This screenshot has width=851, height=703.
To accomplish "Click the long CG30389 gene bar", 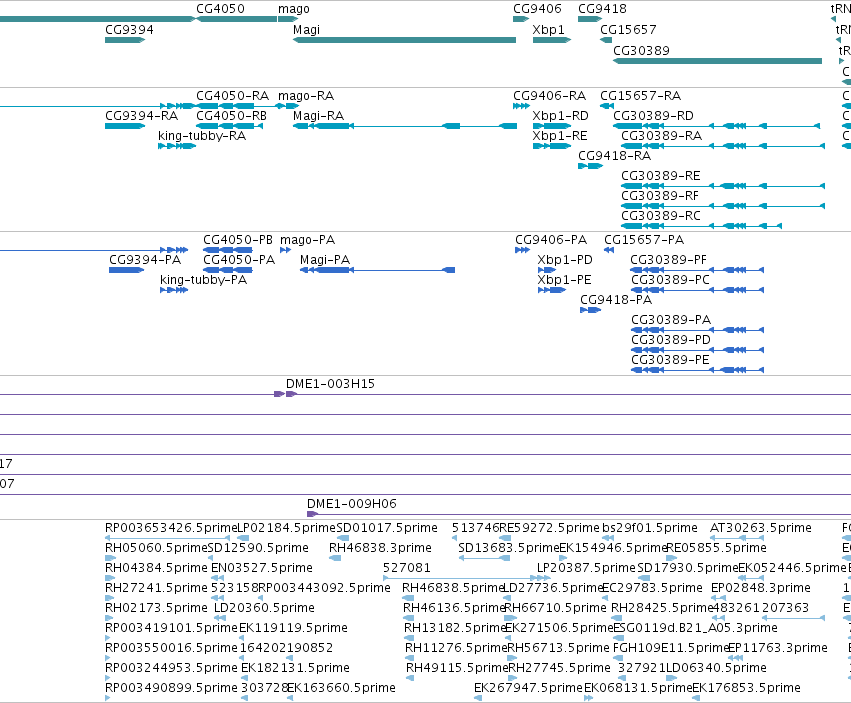I will 717,61.
